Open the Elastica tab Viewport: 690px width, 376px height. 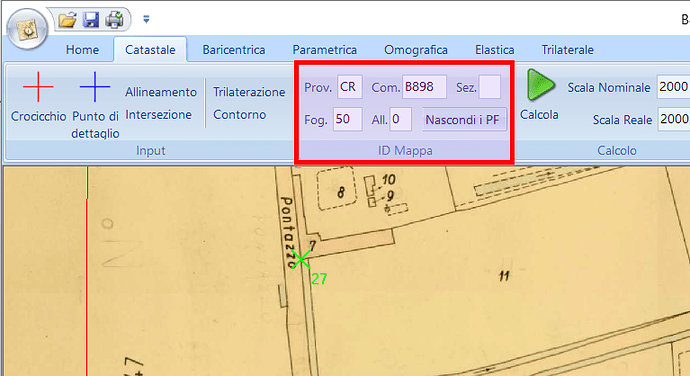coord(495,50)
